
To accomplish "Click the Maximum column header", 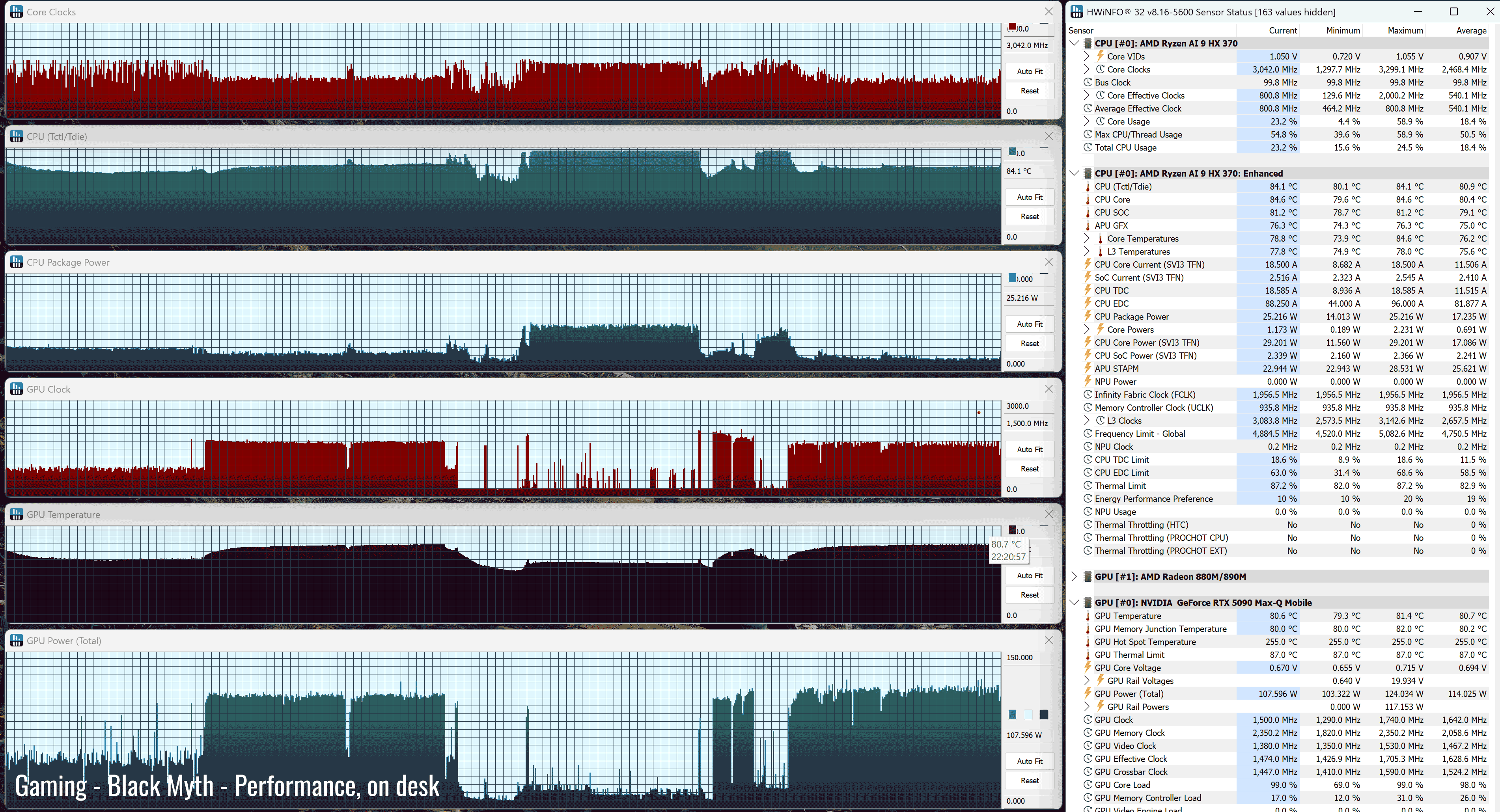I will pyautogui.click(x=1405, y=30).
